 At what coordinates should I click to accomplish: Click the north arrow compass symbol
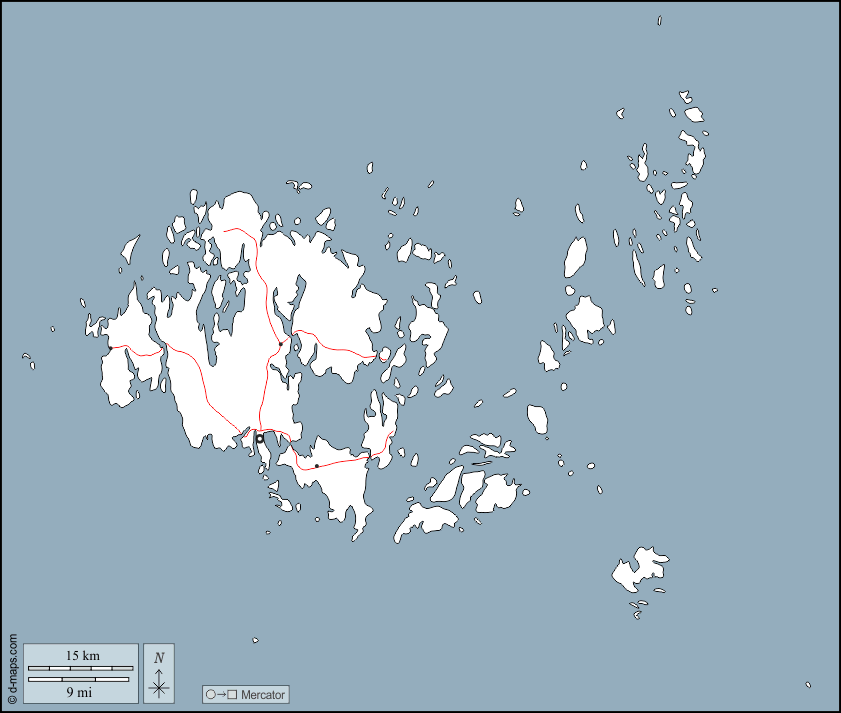coord(159,681)
